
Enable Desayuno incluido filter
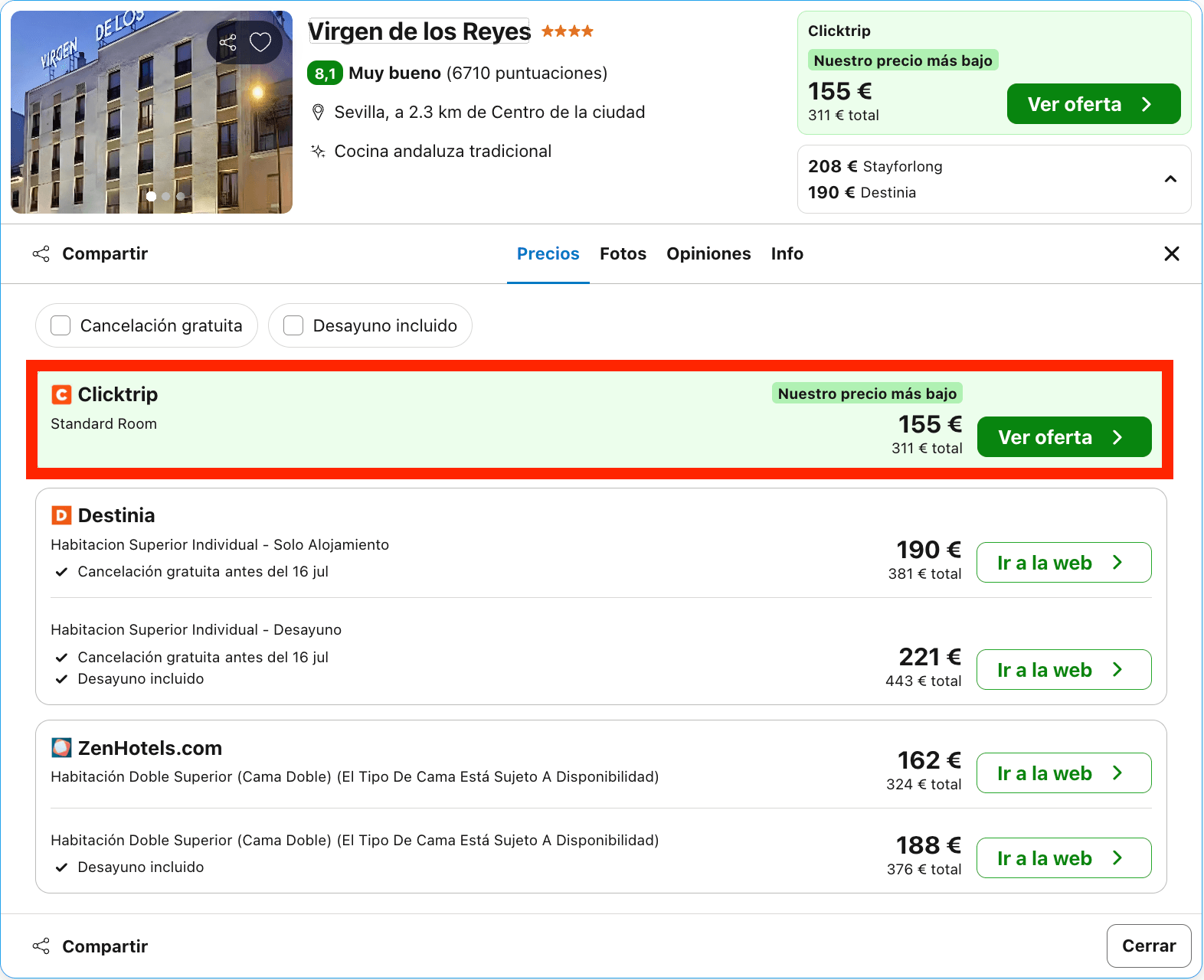click(370, 325)
